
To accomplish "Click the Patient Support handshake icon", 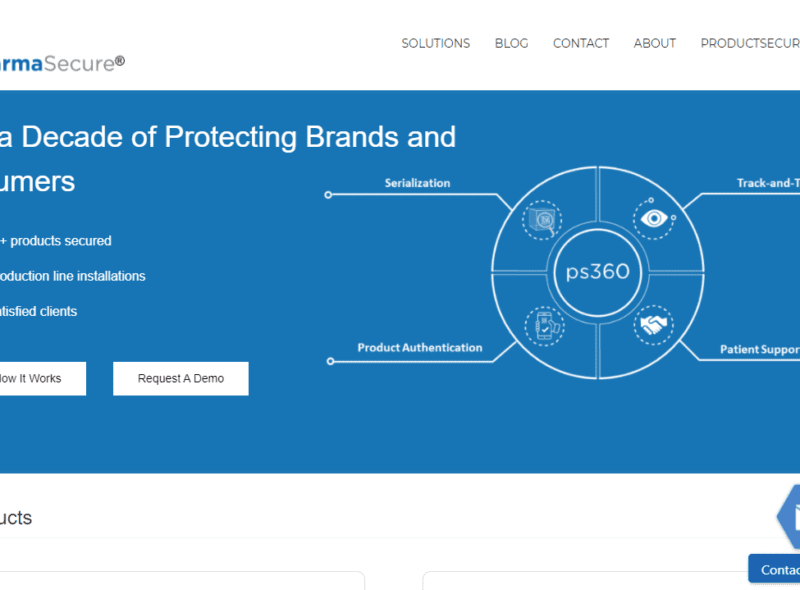I will click(x=654, y=325).
